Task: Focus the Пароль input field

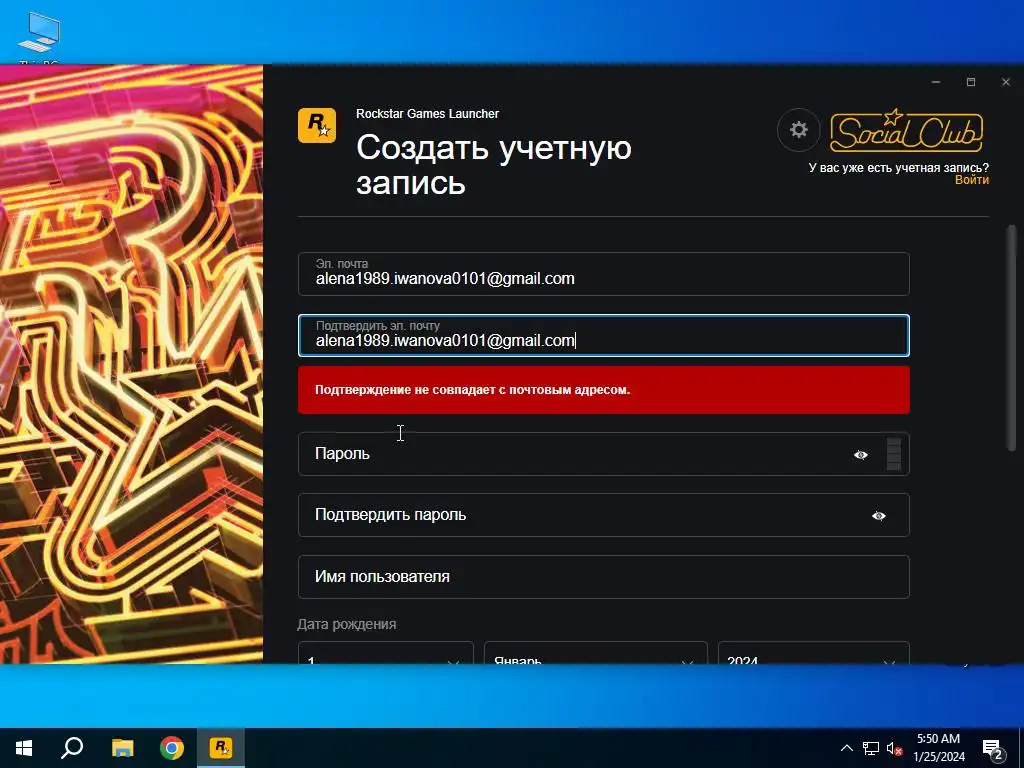Action: pos(603,454)
